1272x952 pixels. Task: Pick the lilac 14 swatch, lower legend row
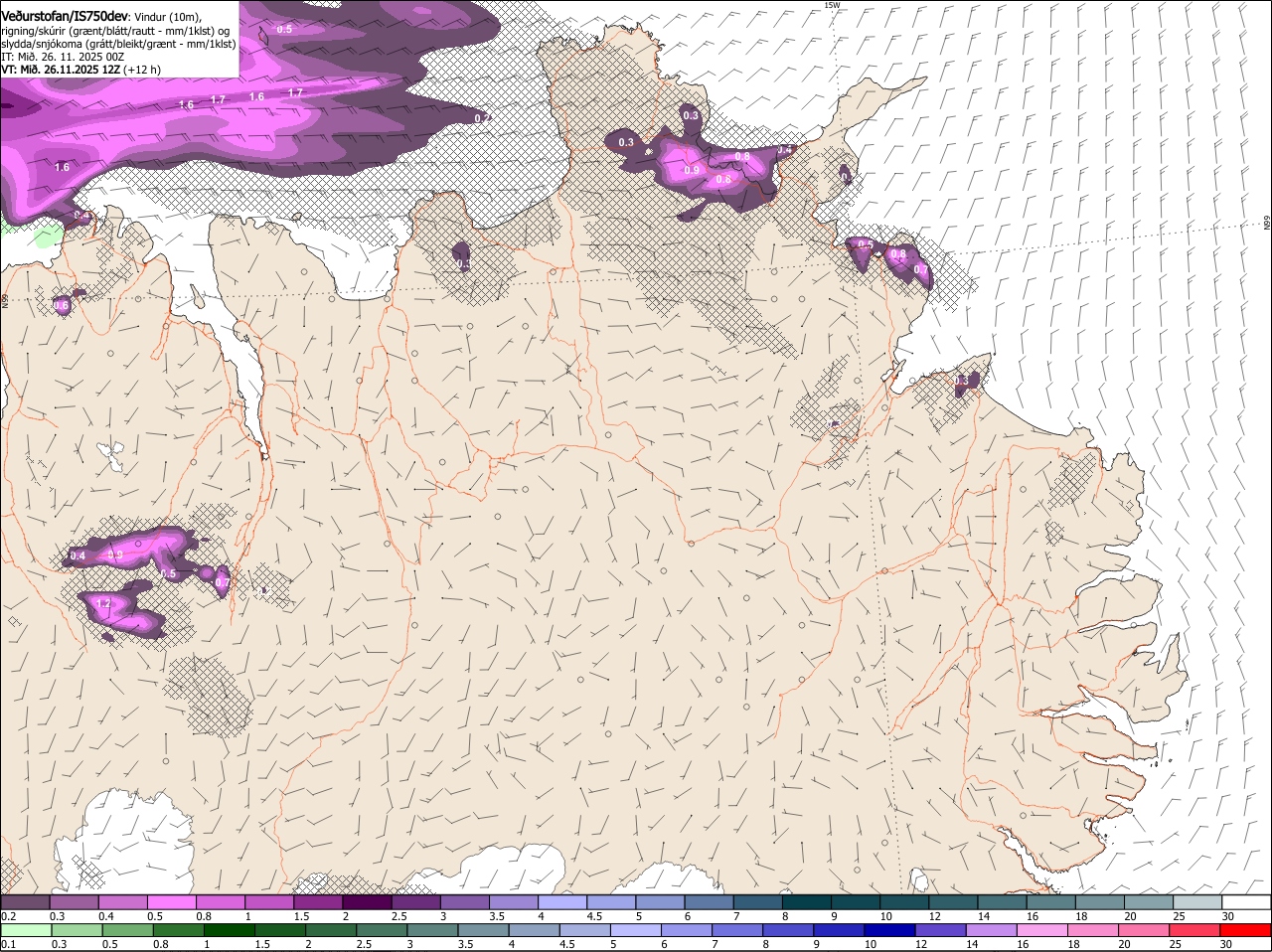click(991, 930)
